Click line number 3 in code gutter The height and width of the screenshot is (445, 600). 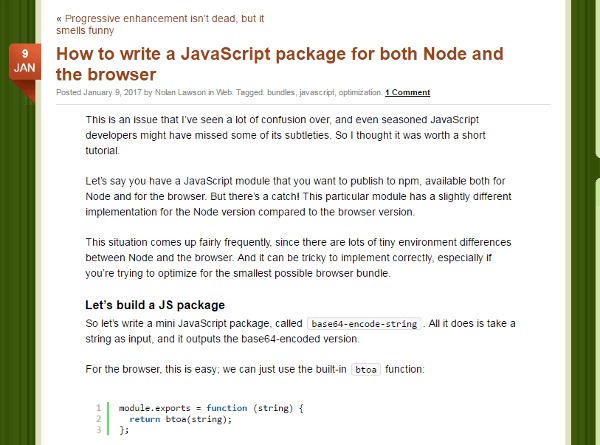(x=99, y=430)
